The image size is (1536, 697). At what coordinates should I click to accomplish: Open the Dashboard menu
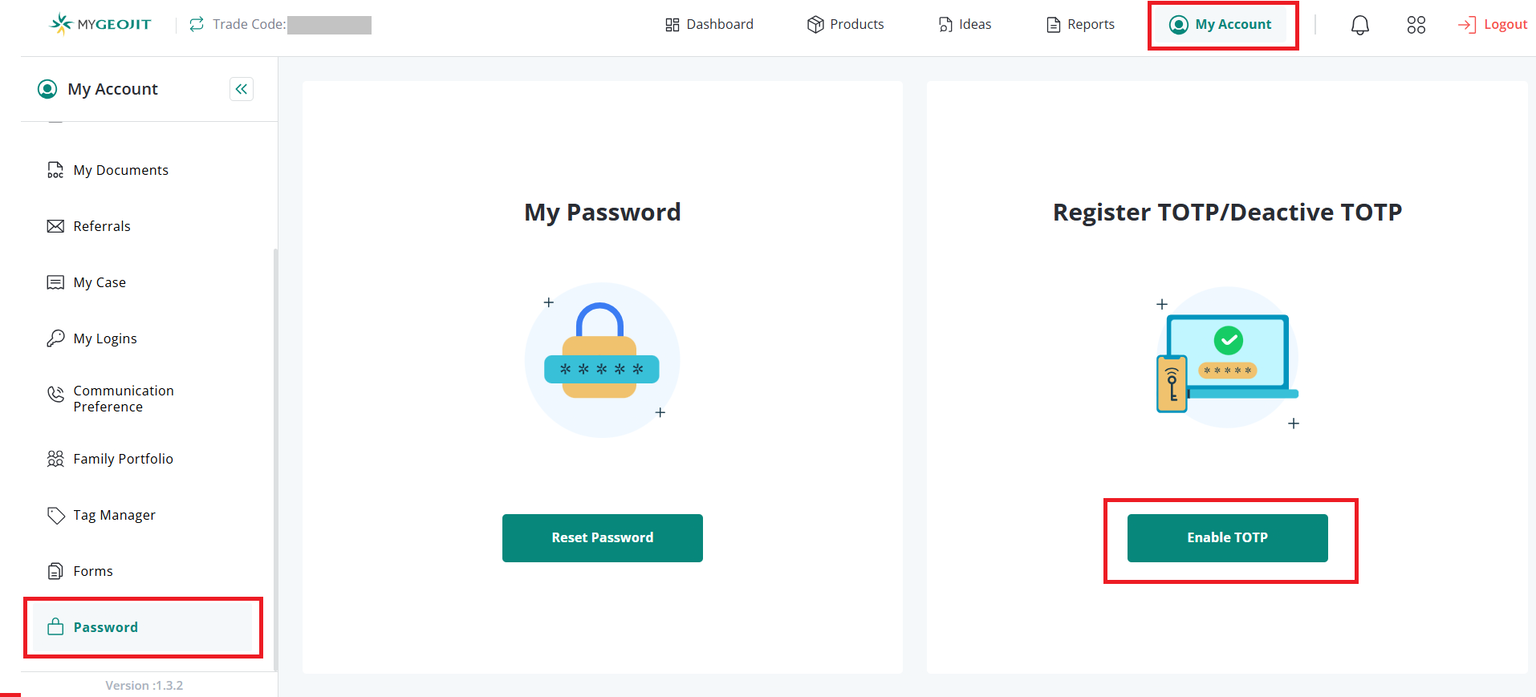pyautogui.click(x=709, y=24)
